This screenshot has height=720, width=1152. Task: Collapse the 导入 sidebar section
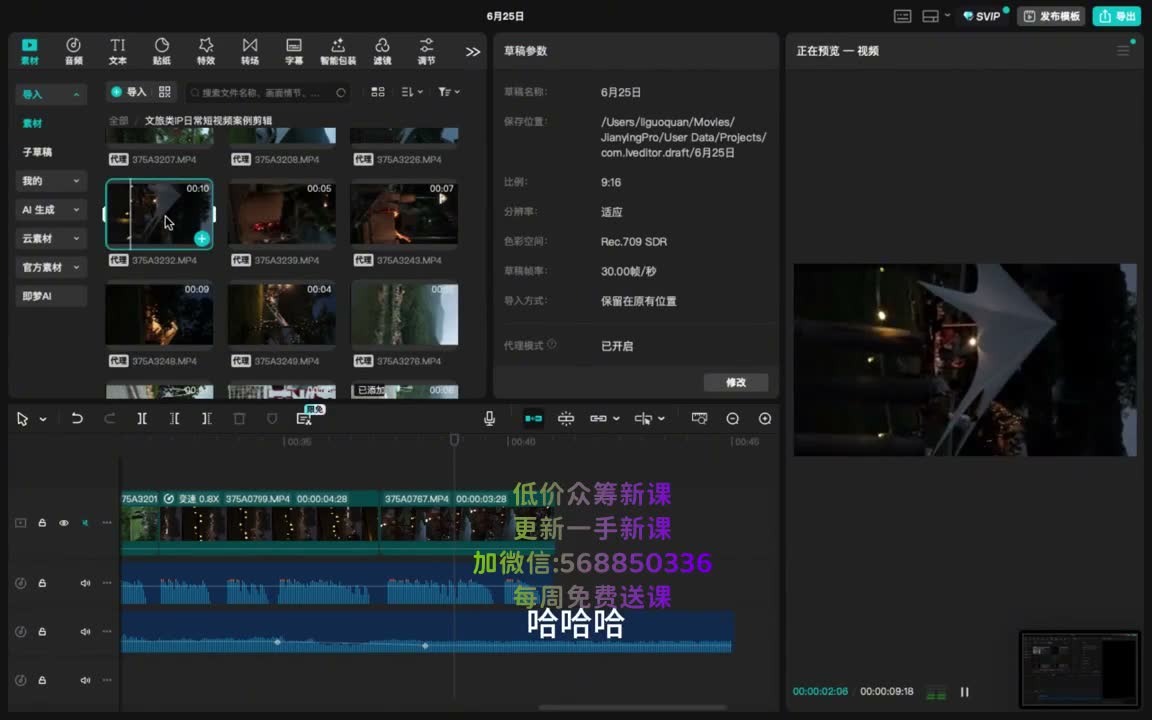[x=51, y=94]
